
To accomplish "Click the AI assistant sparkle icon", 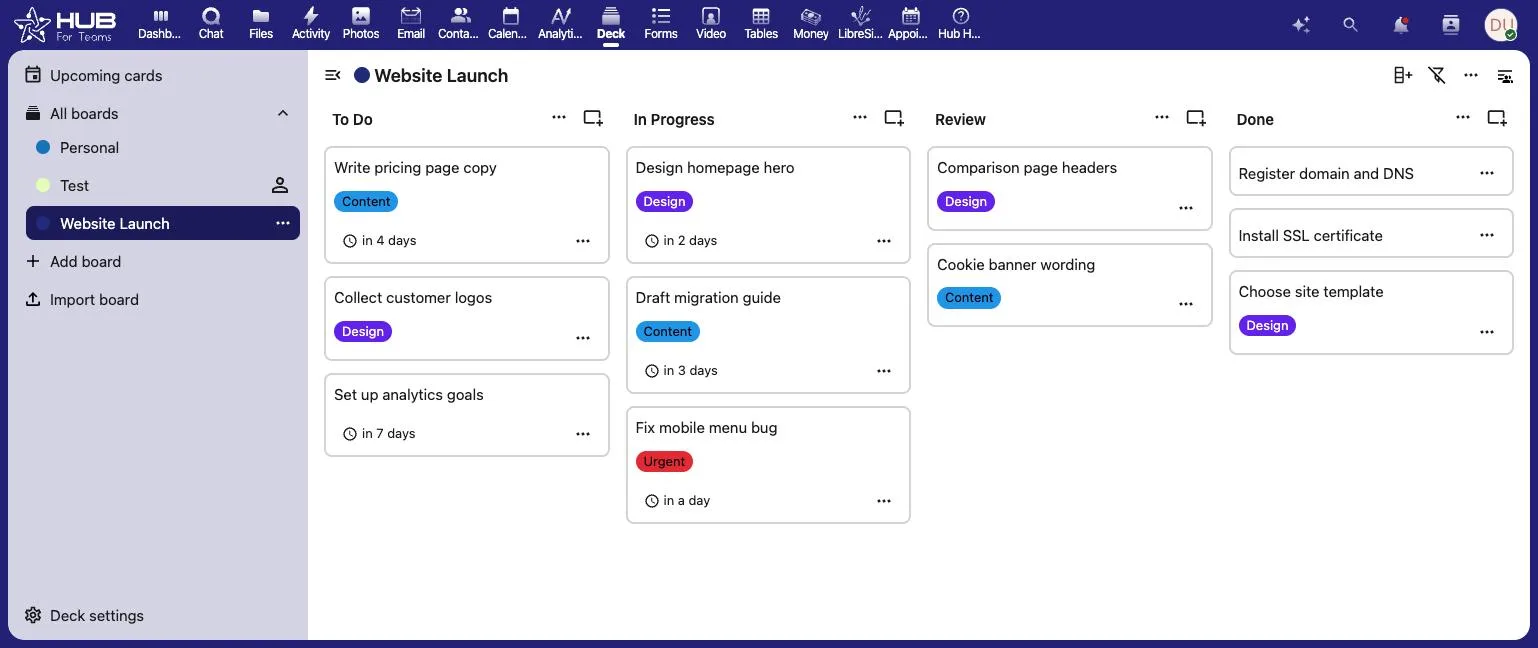I will coord(1301,25).
